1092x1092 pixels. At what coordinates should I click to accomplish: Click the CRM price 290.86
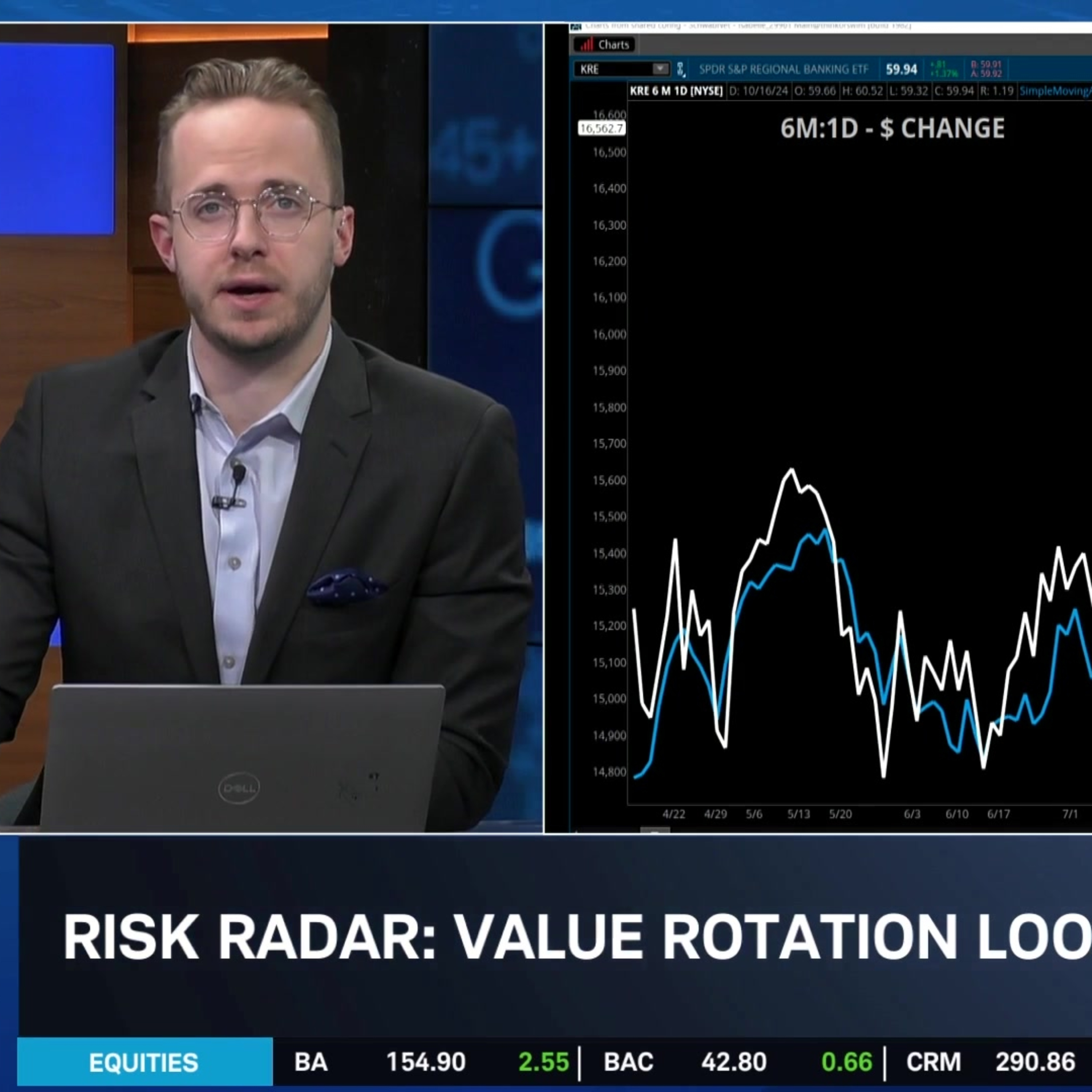click(1036, 1062)
